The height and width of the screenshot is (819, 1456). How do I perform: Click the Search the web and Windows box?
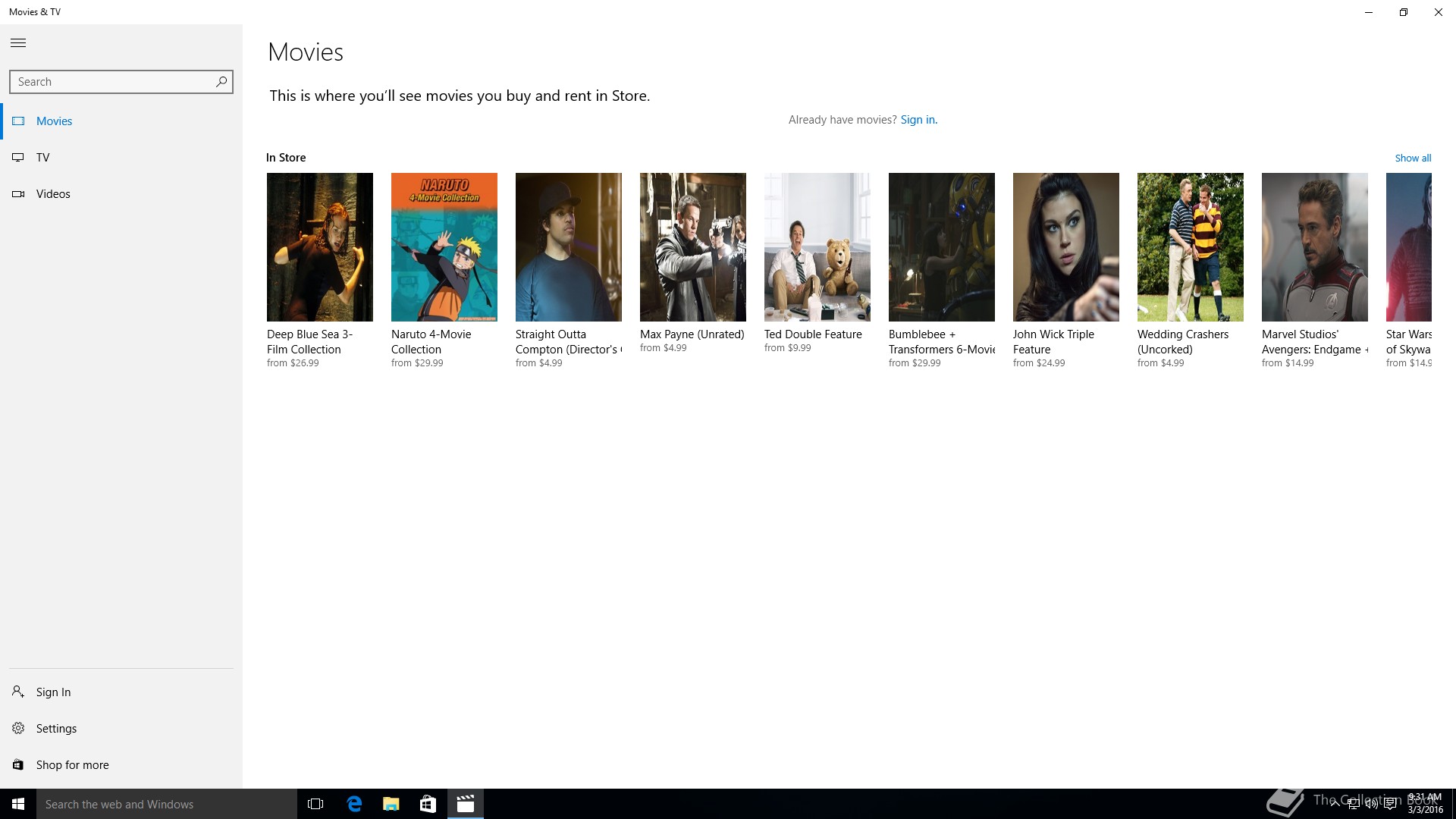pos(167,804)
